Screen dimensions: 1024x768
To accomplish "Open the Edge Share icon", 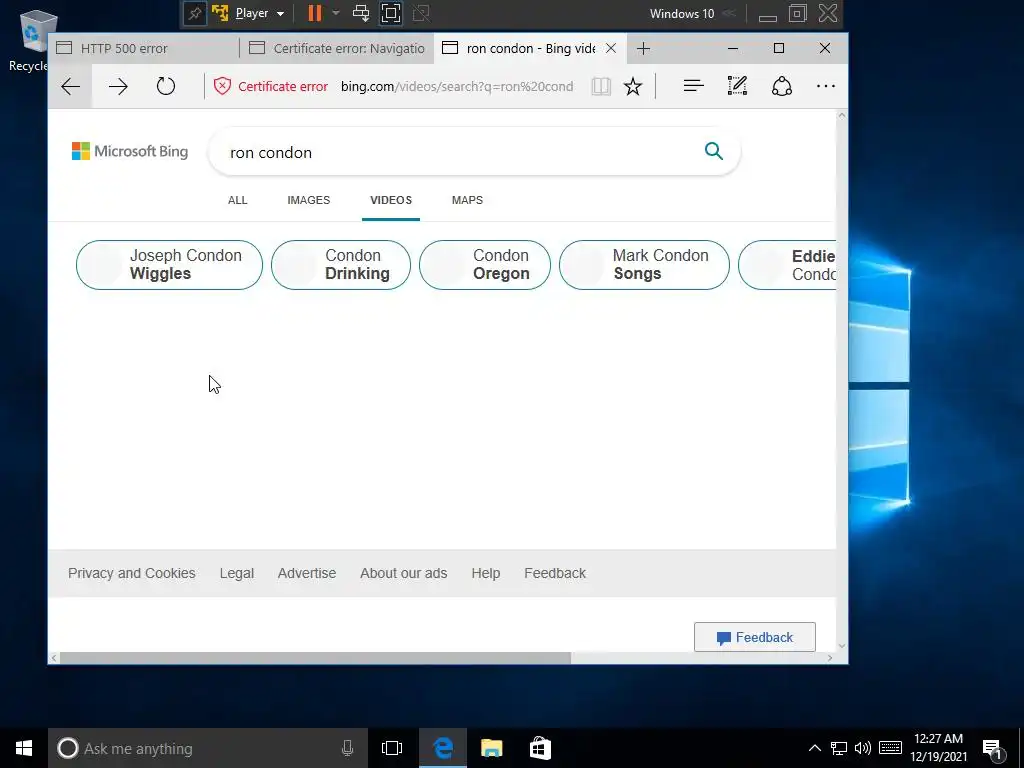I will (782, 86).
